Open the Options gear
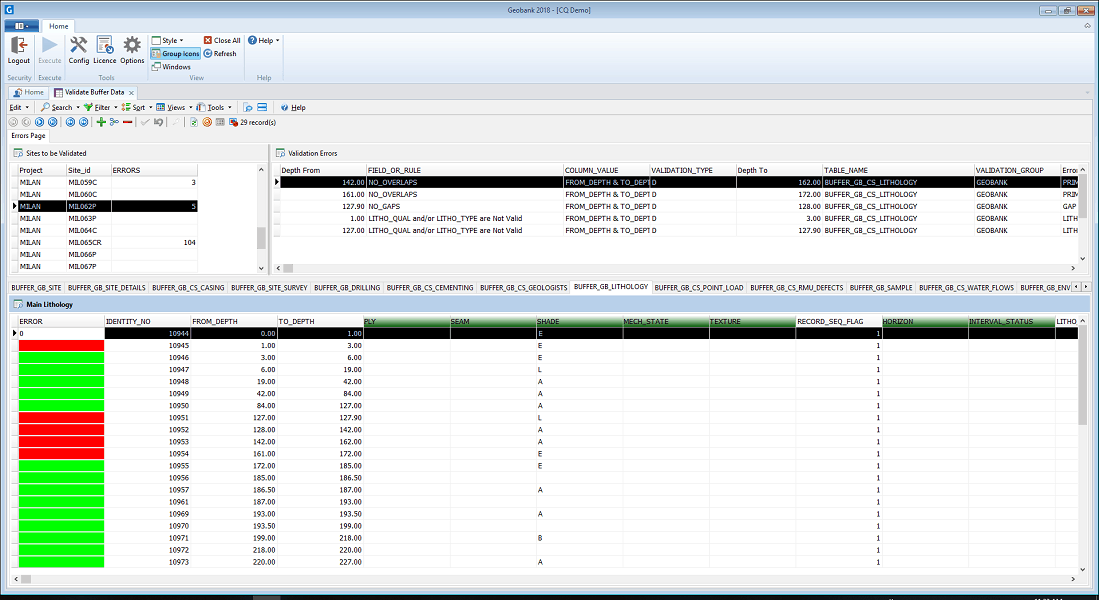 click(x=133, y=48)
